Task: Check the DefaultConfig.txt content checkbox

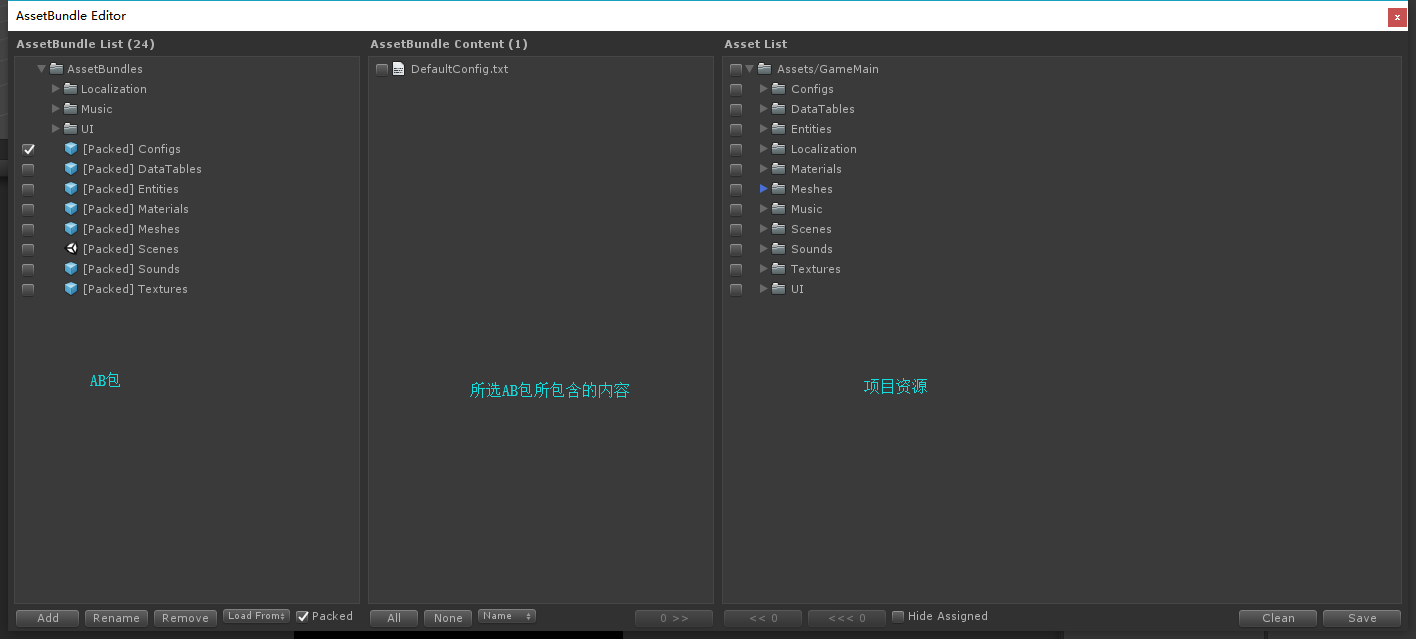Action: [382, 68]
